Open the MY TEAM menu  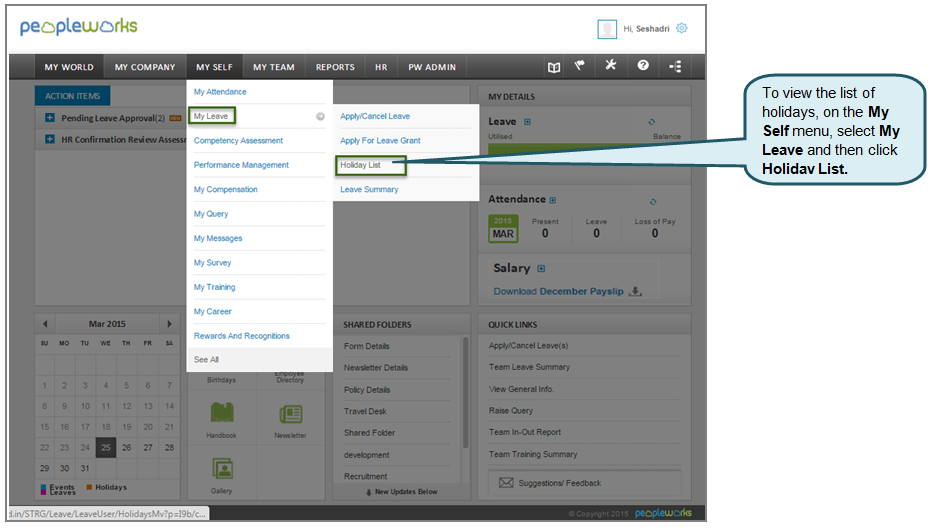coord(274,67)
